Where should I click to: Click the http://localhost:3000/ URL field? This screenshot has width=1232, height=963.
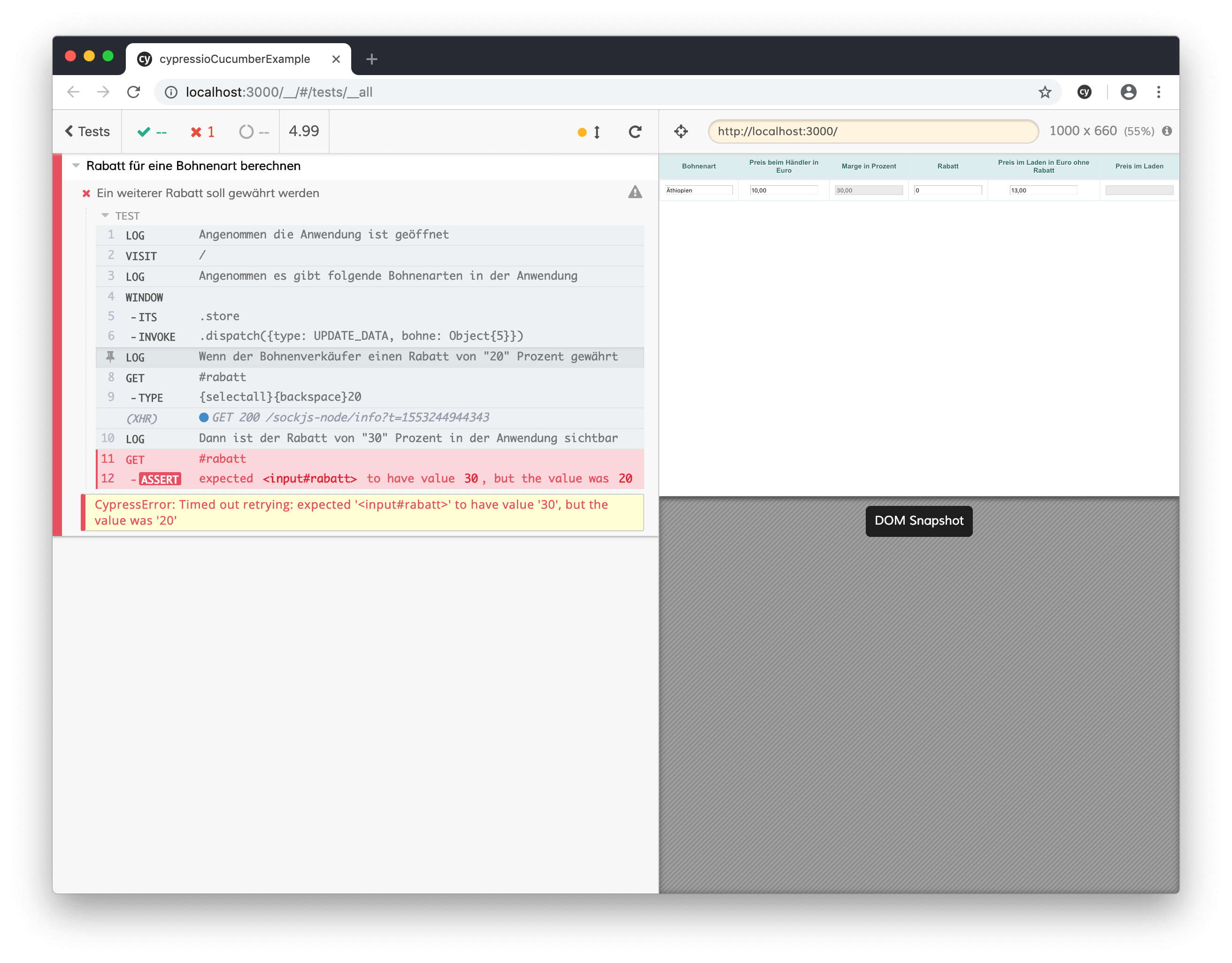[x=873, y=131]
